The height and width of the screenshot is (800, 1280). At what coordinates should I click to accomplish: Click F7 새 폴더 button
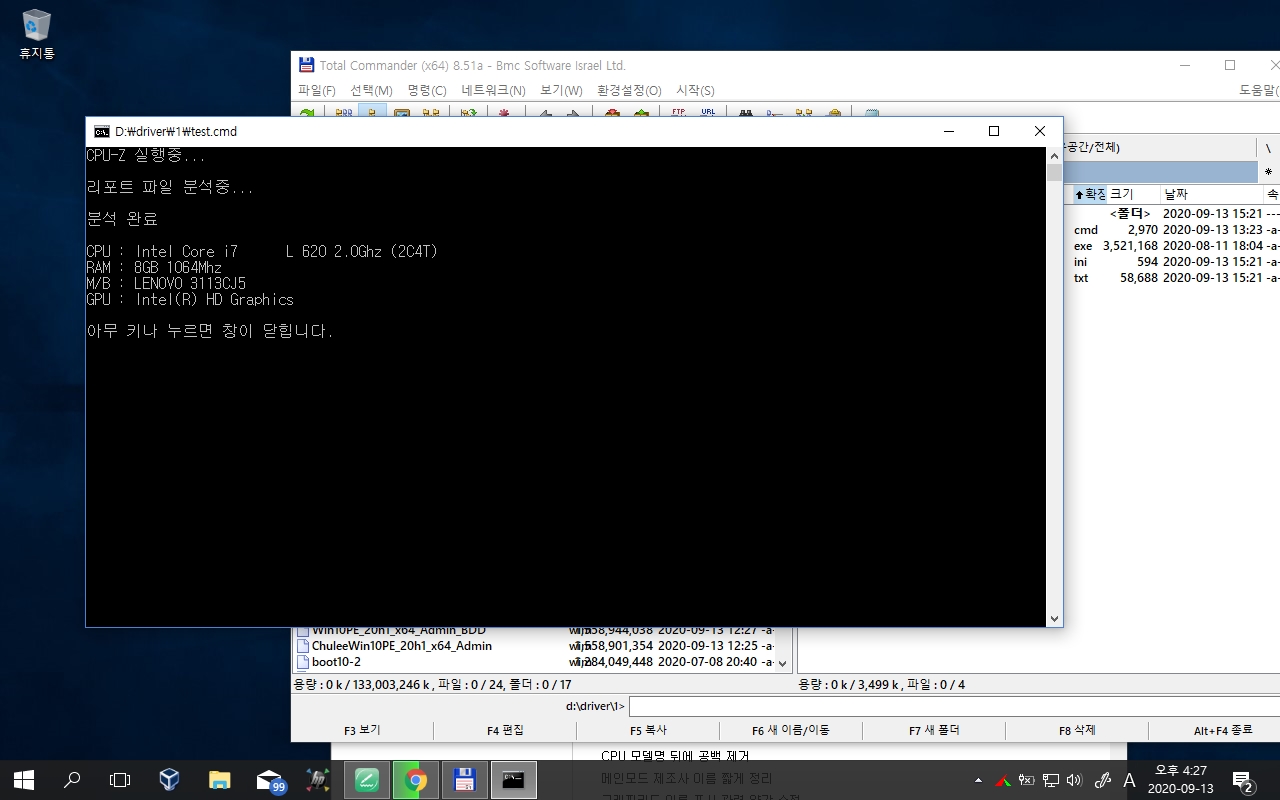tap(934, 731)
